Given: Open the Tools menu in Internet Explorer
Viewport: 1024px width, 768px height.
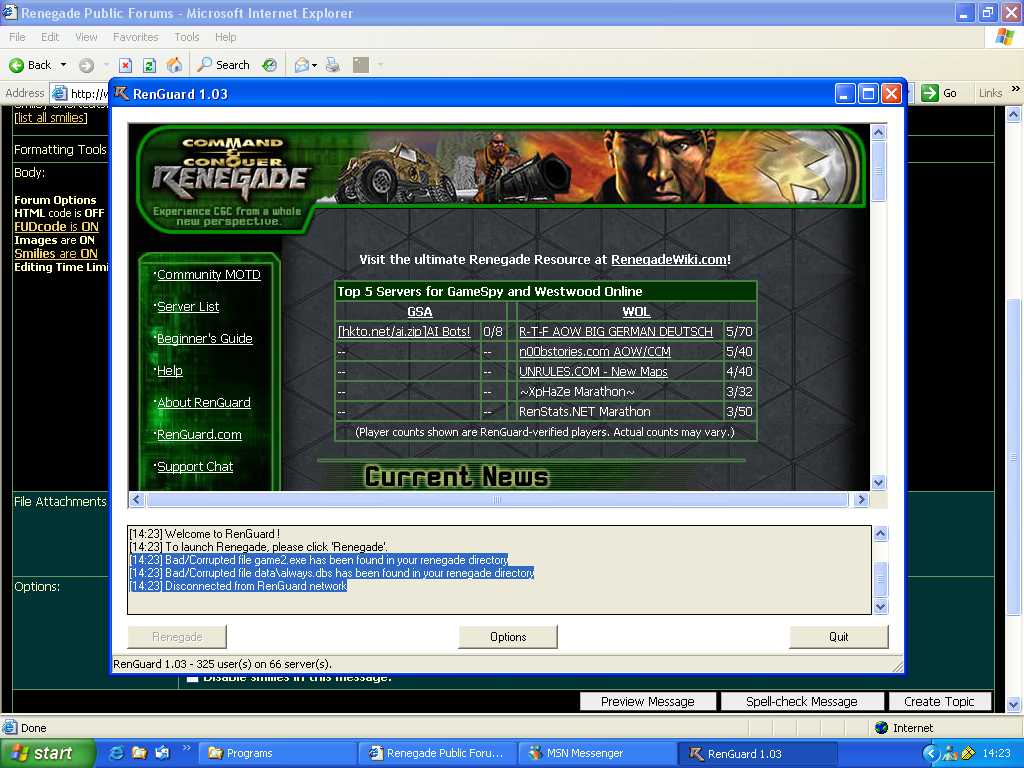Looking at the screenshot, I should (187, 37).
